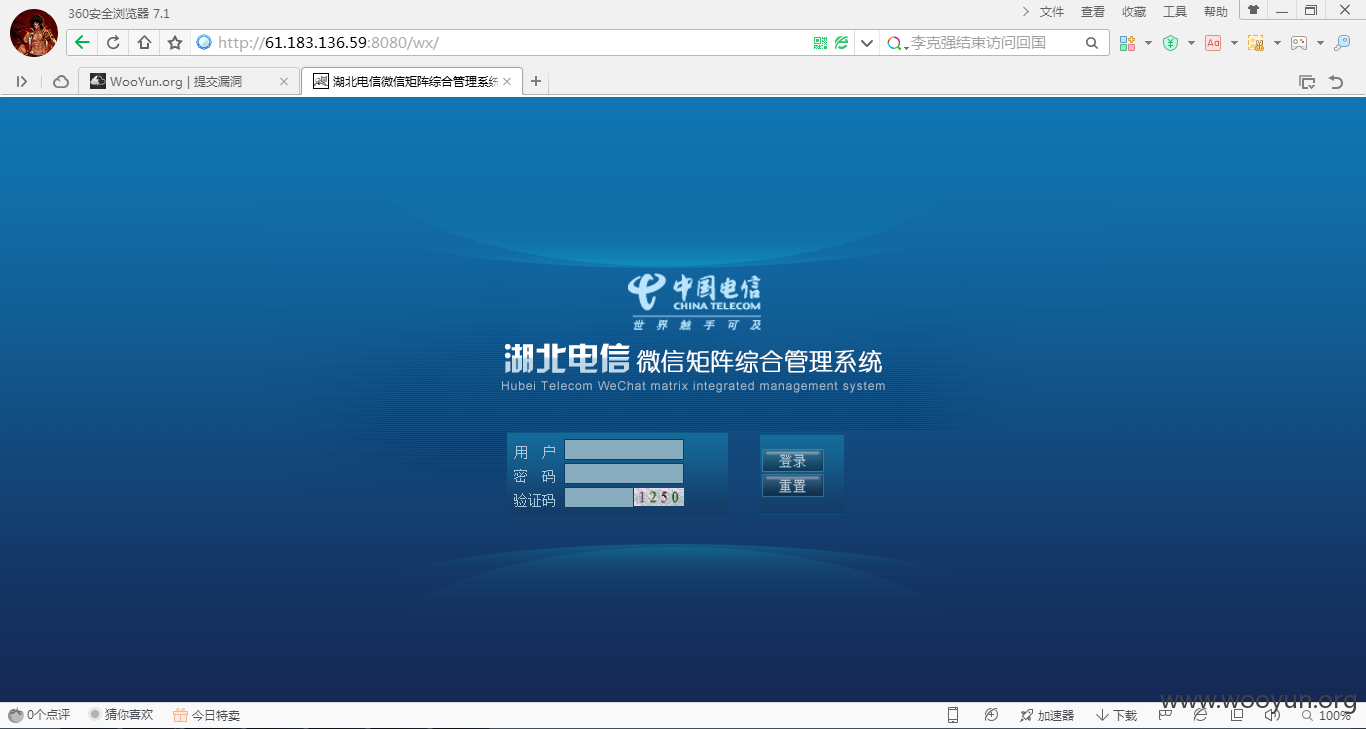Image resolution: width=1366 pixels, height=729 pixels.
Task: Open the tab list window icon
Action: (x=1307, y=82)
